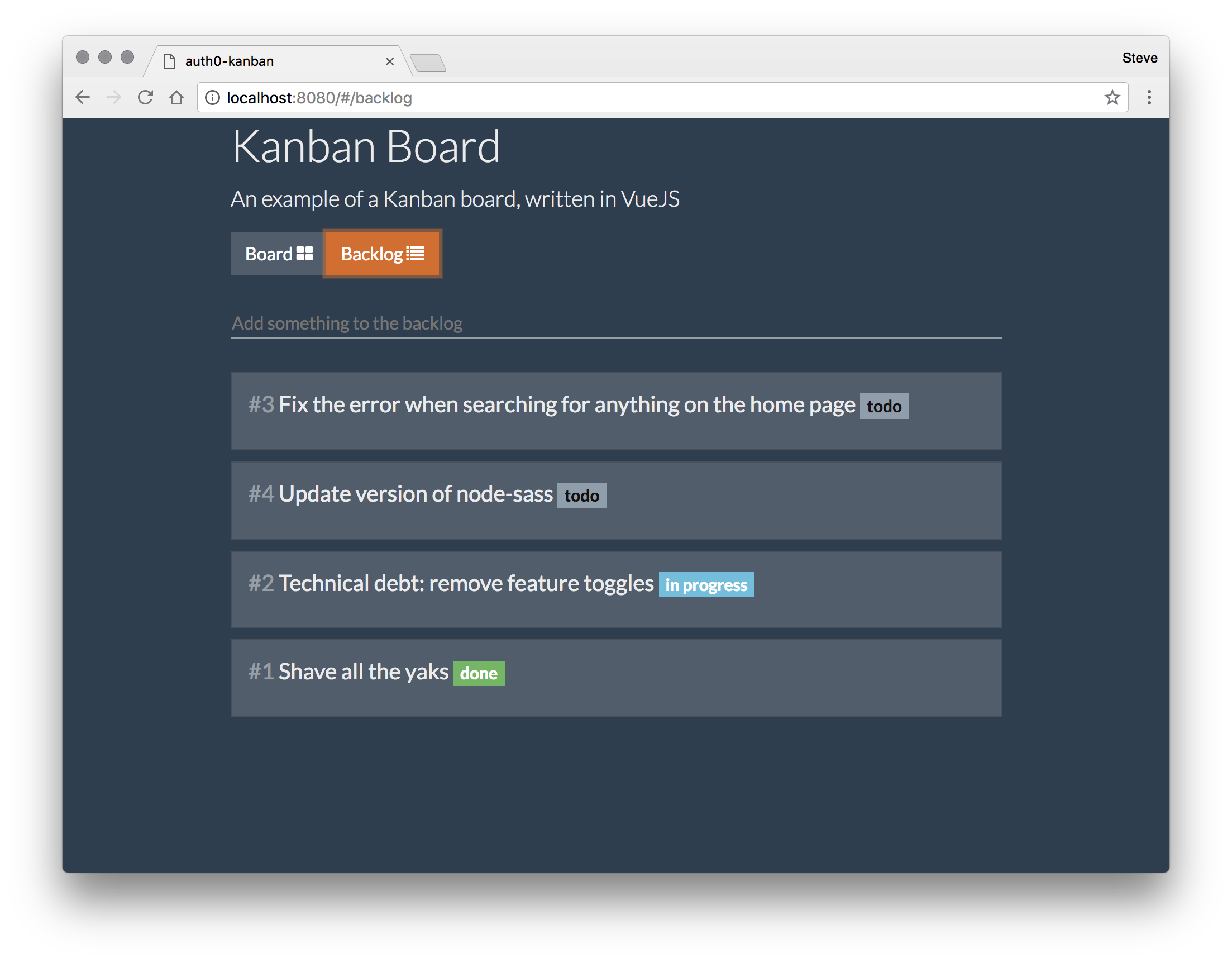Image resolution: width=1232 pixels, height=962 pixels.
Task: Click the browser forward arrow
Action: pos(114,98)
